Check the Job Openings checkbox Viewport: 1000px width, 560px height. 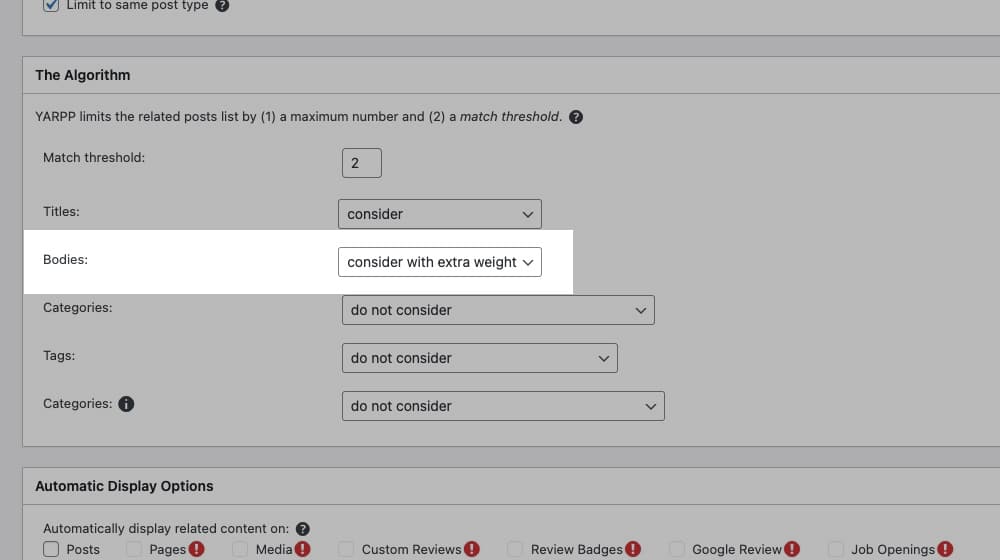(836, 549)
